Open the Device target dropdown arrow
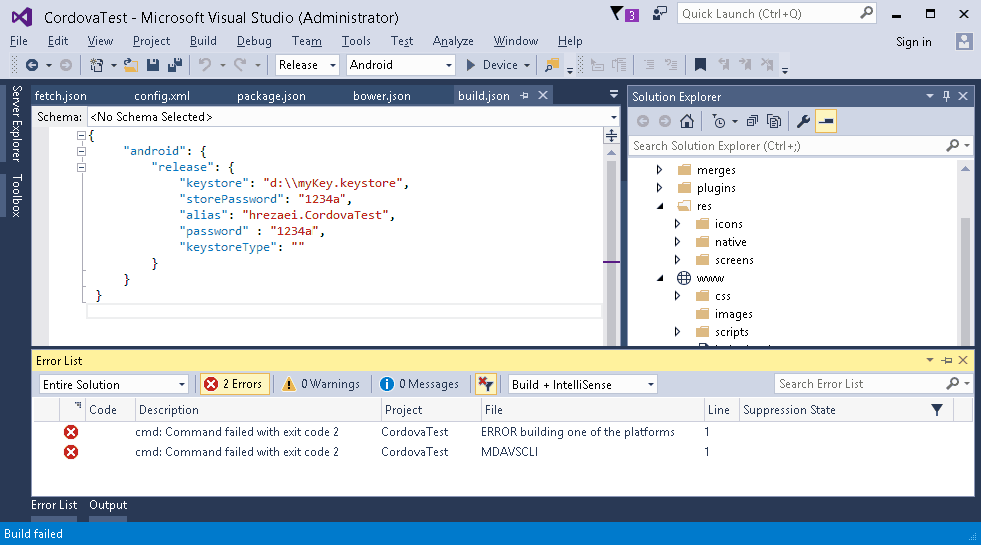The height and width of the screenshot is (545, 981). pyautogui.click(x=527, y=65)
